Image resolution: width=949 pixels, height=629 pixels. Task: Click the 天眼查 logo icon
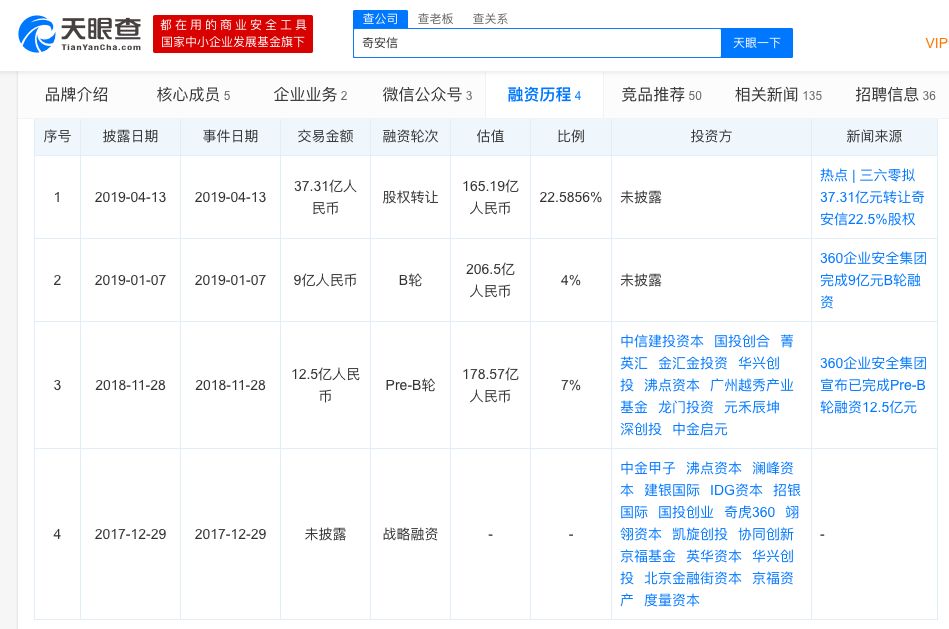(37, 34)
